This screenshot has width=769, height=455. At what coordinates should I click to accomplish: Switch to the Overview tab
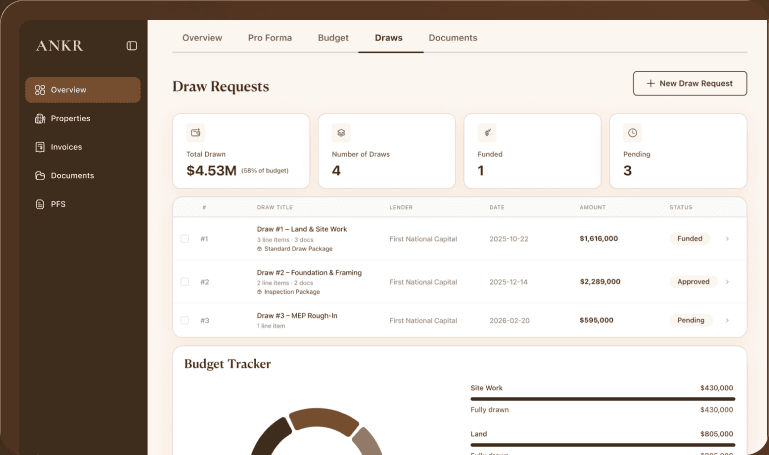coord(202,38)
